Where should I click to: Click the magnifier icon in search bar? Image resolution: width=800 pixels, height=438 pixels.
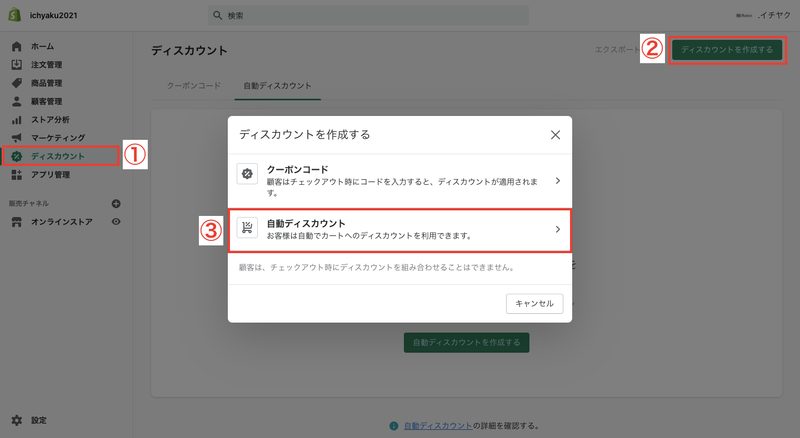tap(217, 15)
